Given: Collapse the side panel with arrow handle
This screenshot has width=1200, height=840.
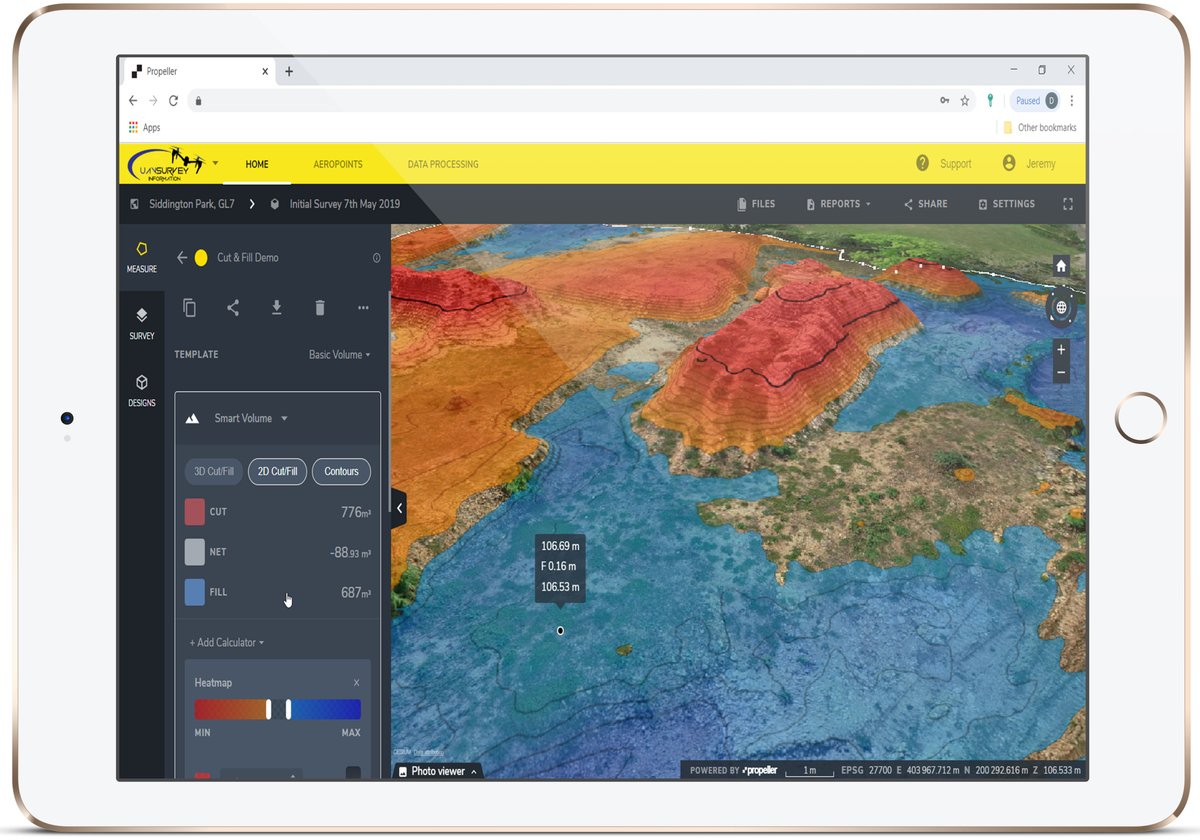Looking at the screenshot, I should tap(399, 508).
